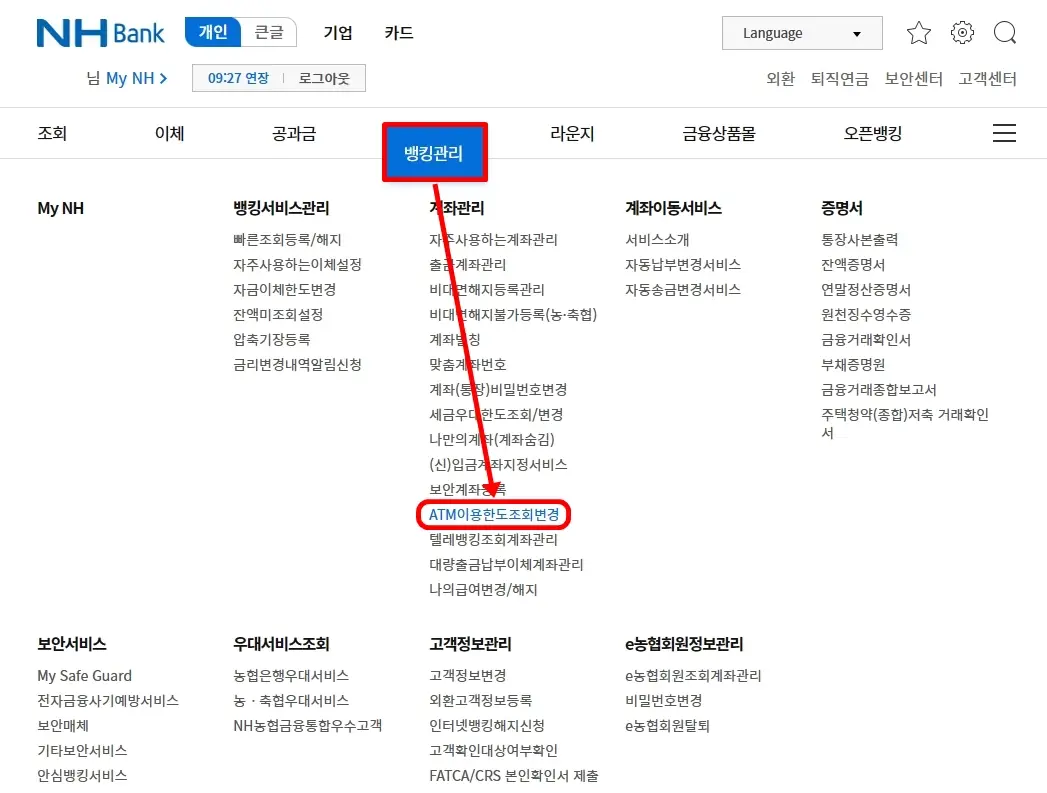Viewport: 1047px width, 793px height.
Task: Click the star favorites icon
Action: (x=918, y=32)
